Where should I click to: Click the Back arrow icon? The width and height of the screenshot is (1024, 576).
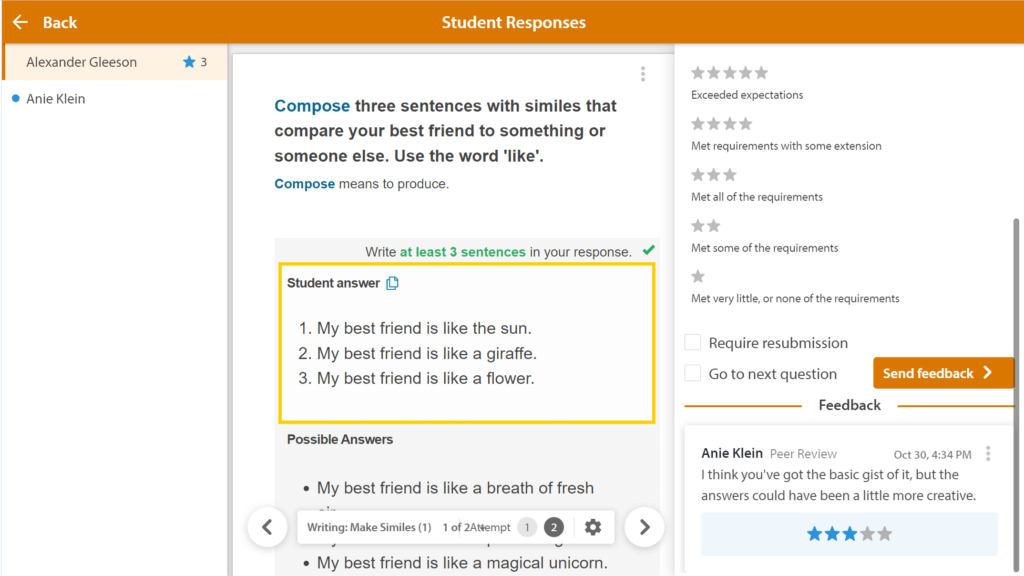[20, 22]
